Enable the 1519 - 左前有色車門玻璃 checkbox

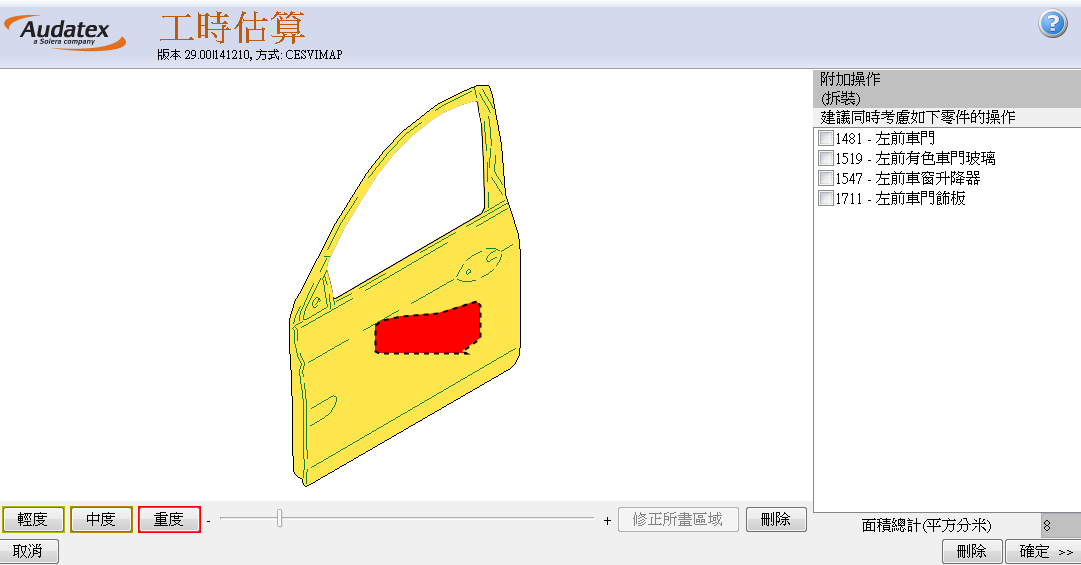[x=826, y=158]
